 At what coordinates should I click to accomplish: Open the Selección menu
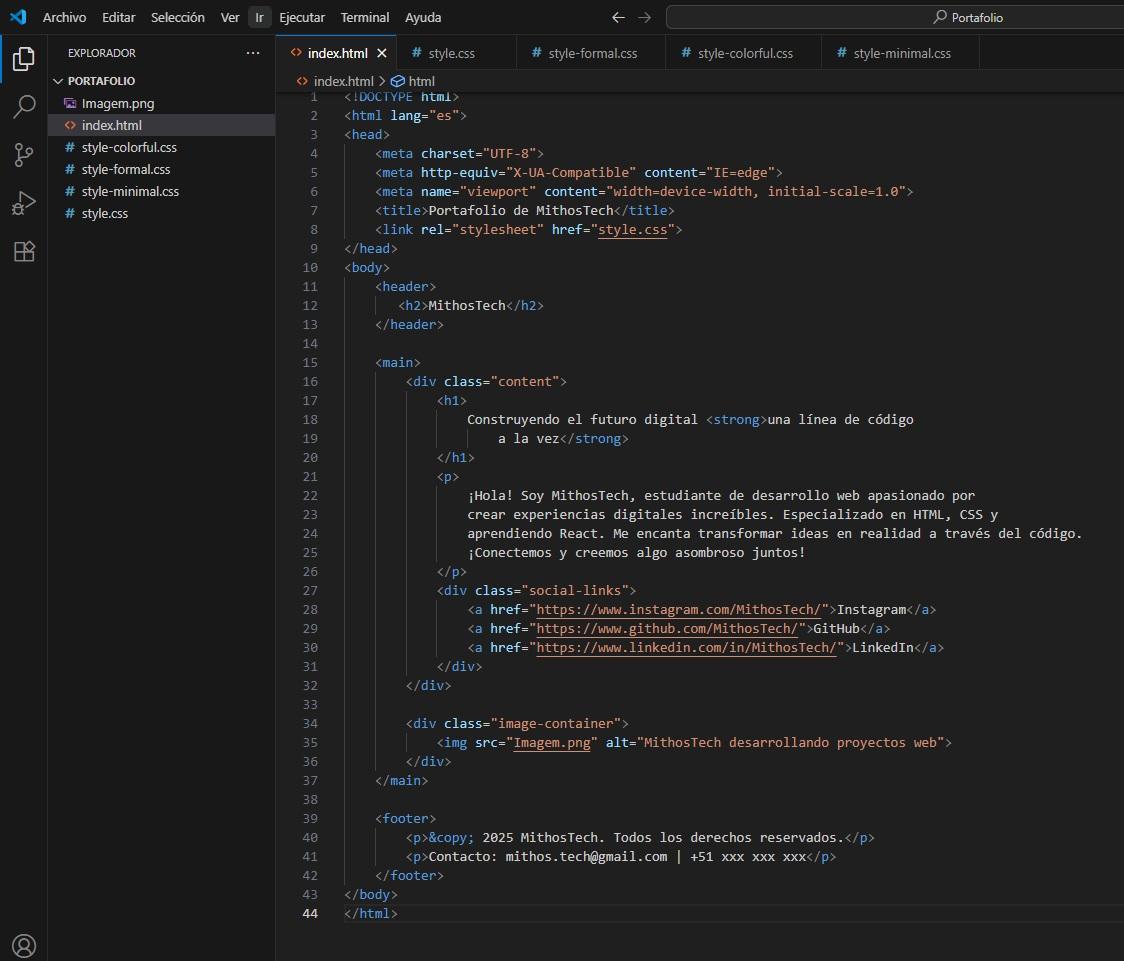pos(178,17)
